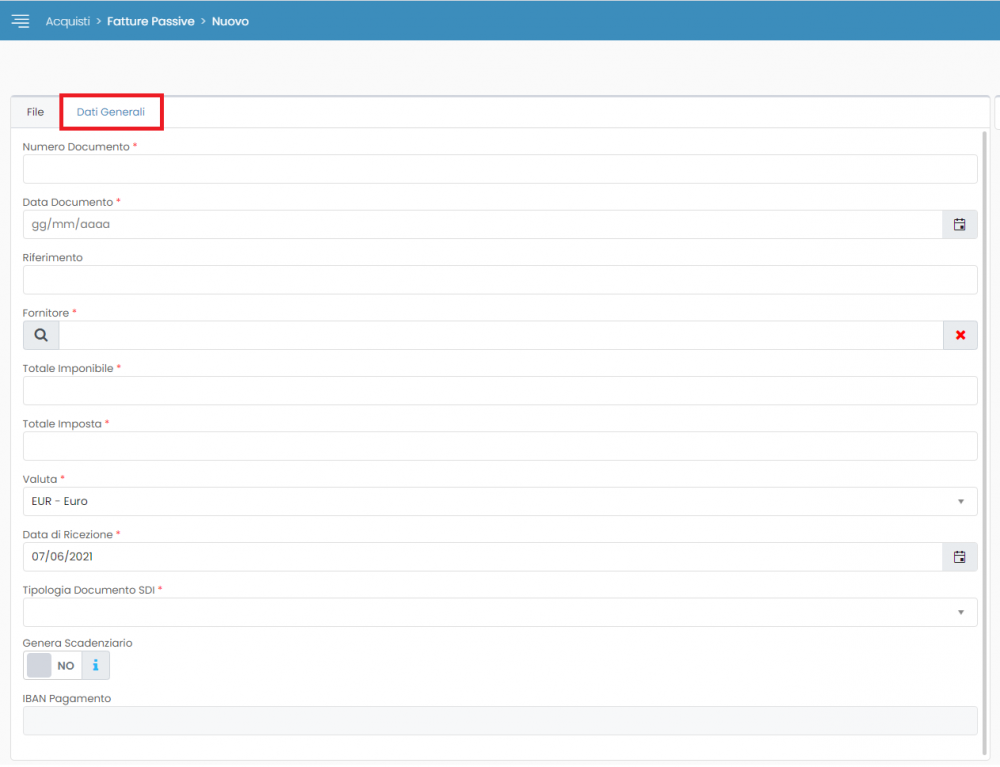
Task: Toggle the Genera Scadenziario switch
Action: pyautogui.click(x=52, y=666)
